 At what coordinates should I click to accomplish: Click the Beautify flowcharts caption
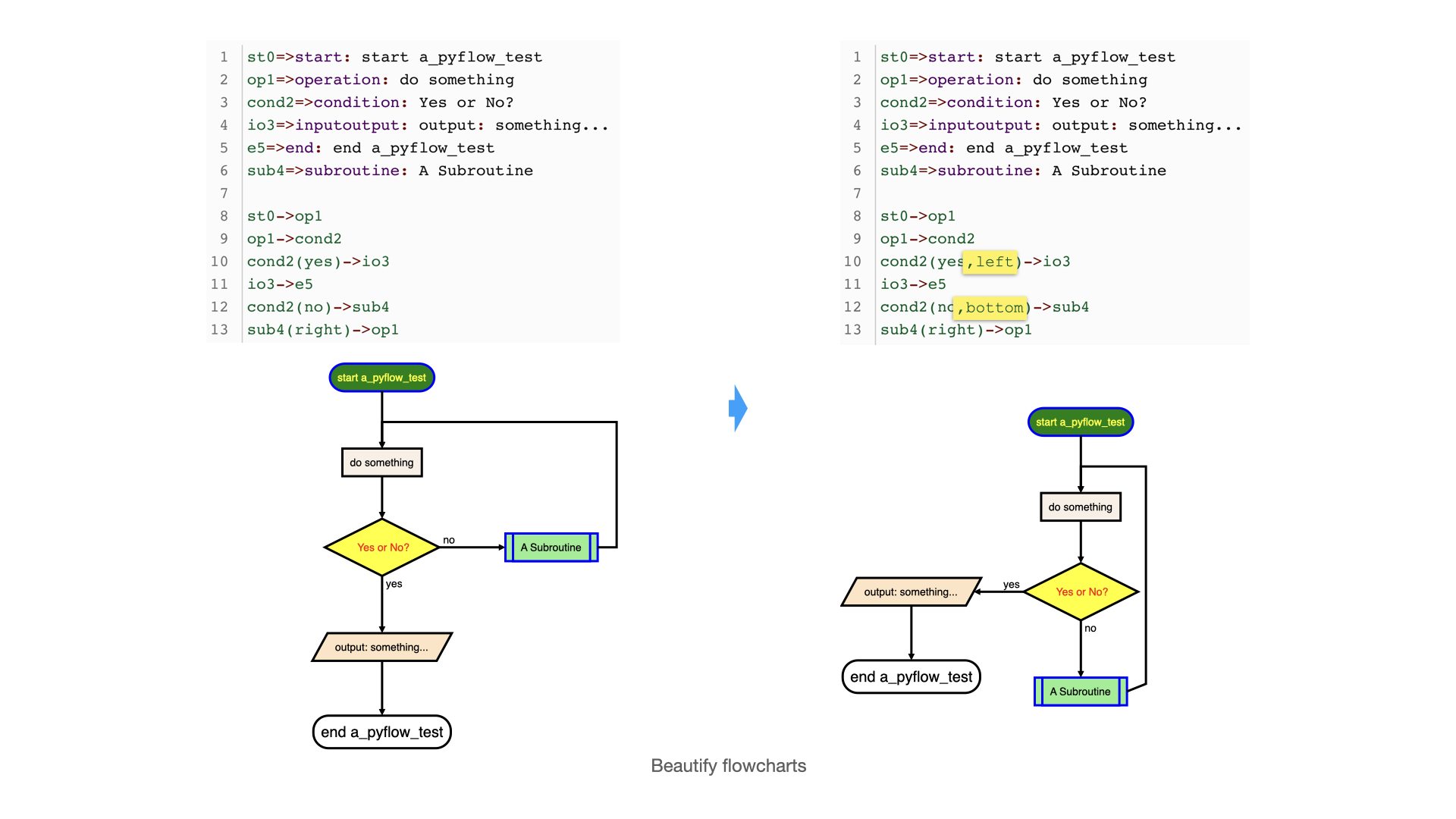pos(728,766)
